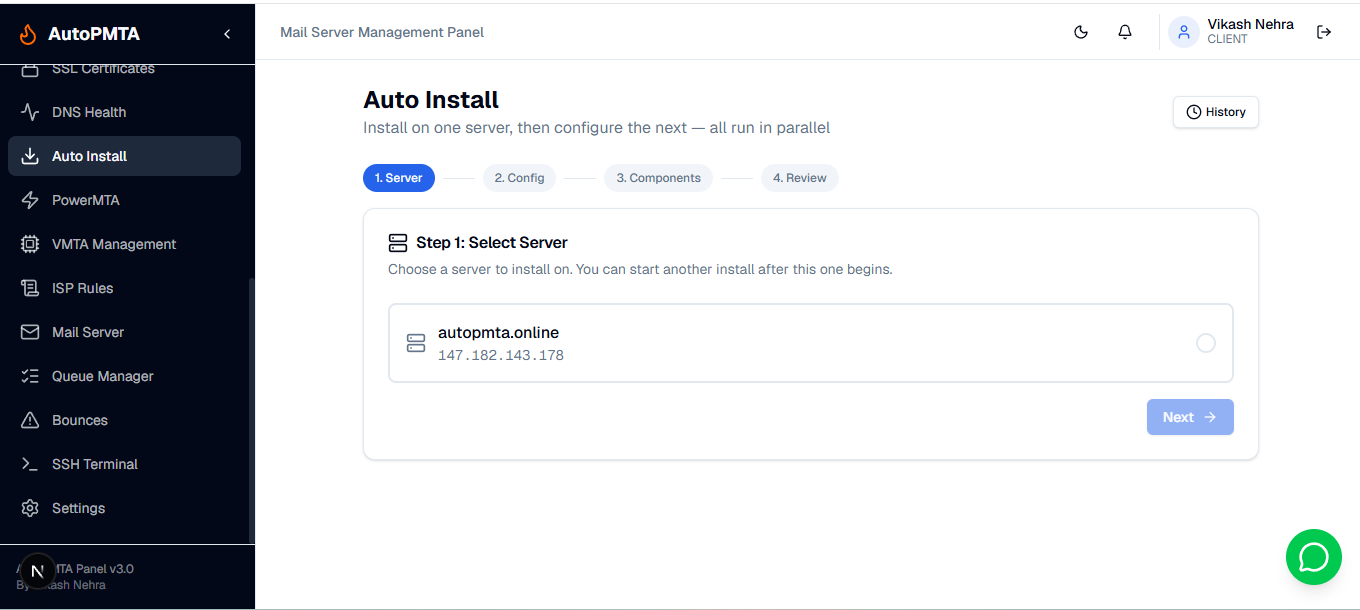The height and width of the screenshot is (610, 1360).
Task: Open the green chat bubble widget
Action: (1313, 557)
